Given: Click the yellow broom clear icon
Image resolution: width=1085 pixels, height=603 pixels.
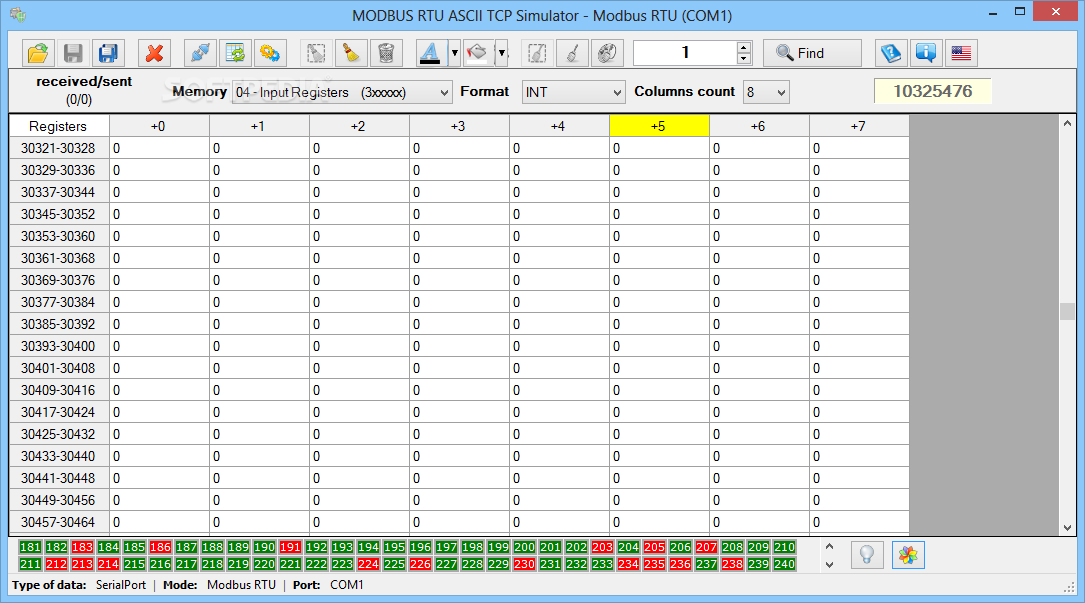Looking at the screenshot, I should (352, 53).
